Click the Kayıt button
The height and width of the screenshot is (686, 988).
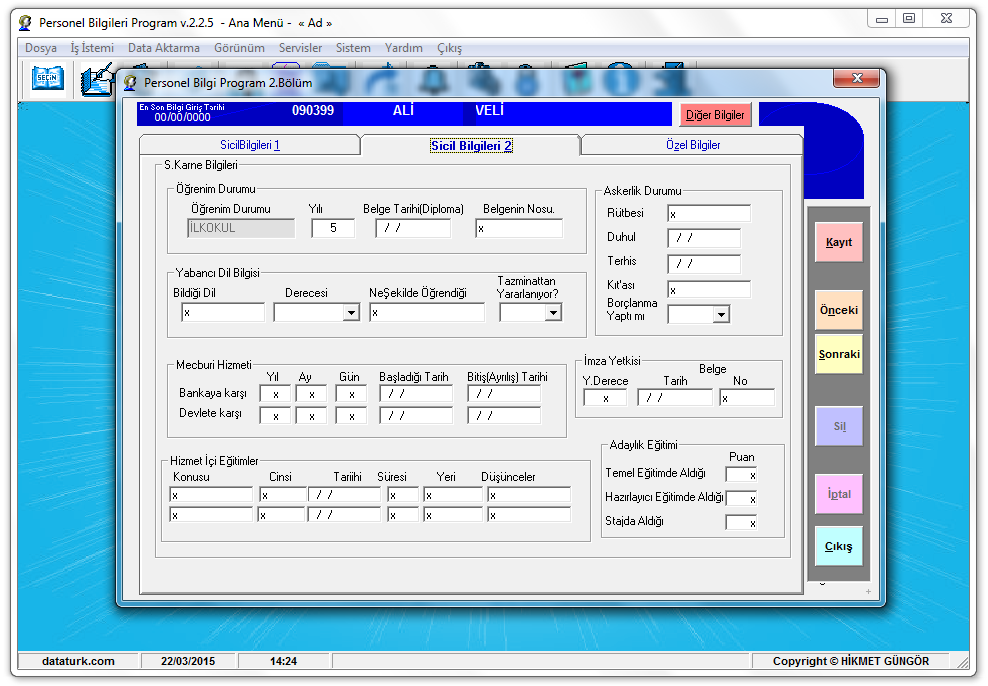[839, 242]
